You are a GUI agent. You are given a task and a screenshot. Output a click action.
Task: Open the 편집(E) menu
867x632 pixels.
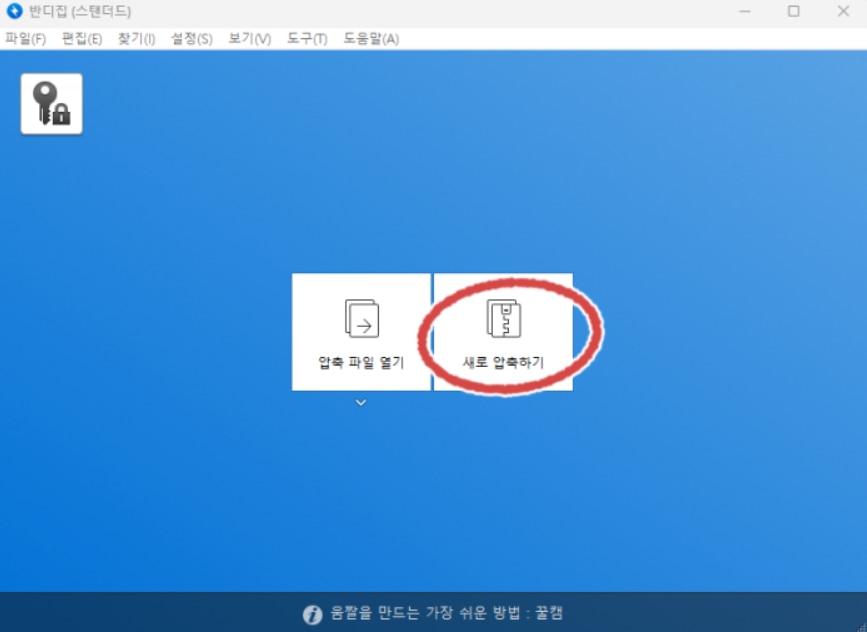click(x=82, y=39)
